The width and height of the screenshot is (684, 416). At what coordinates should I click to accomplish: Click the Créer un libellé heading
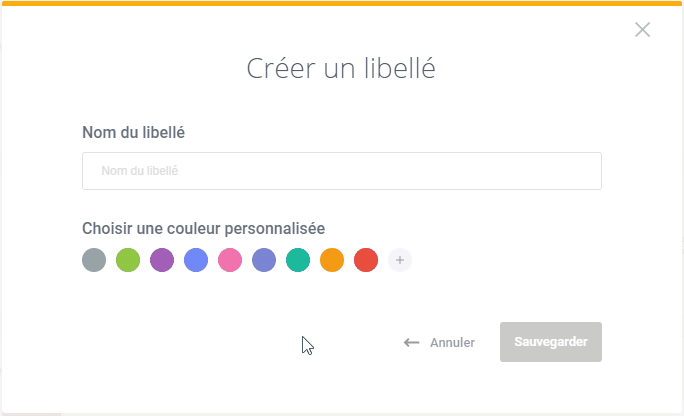point(341,68)
